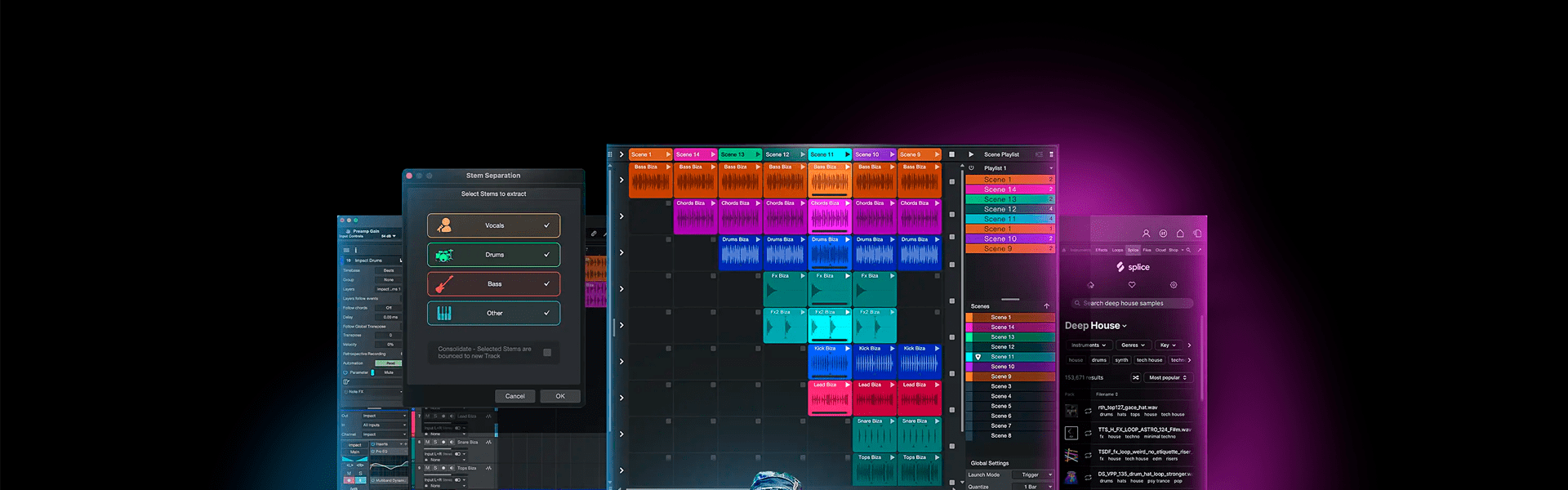Click Cancel in Stem Separation dialog

[x=515, y=396]
